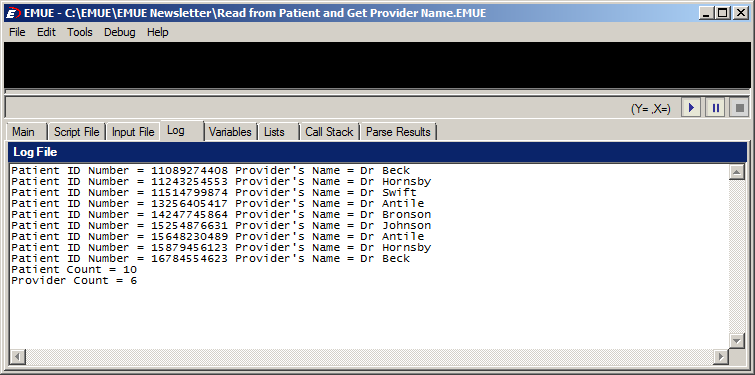This screenshot has width=755, height=375.
Task: Click the Patient Count = 10 line
Action: (74, 270)
